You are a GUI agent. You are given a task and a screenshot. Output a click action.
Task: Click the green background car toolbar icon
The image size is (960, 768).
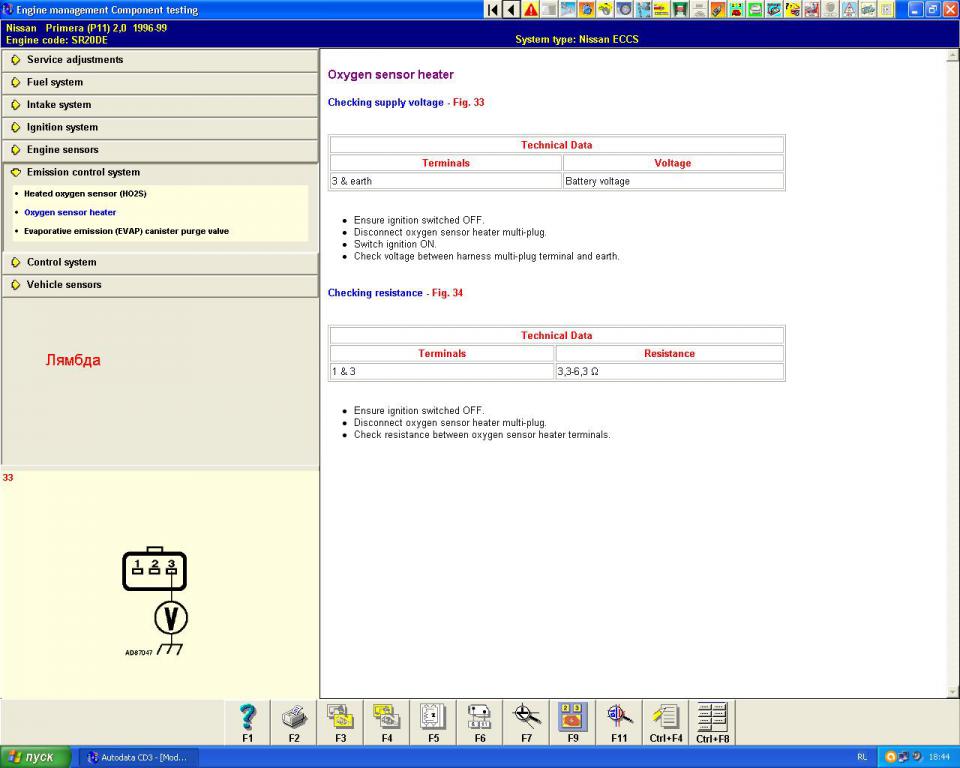click(756, 10)
